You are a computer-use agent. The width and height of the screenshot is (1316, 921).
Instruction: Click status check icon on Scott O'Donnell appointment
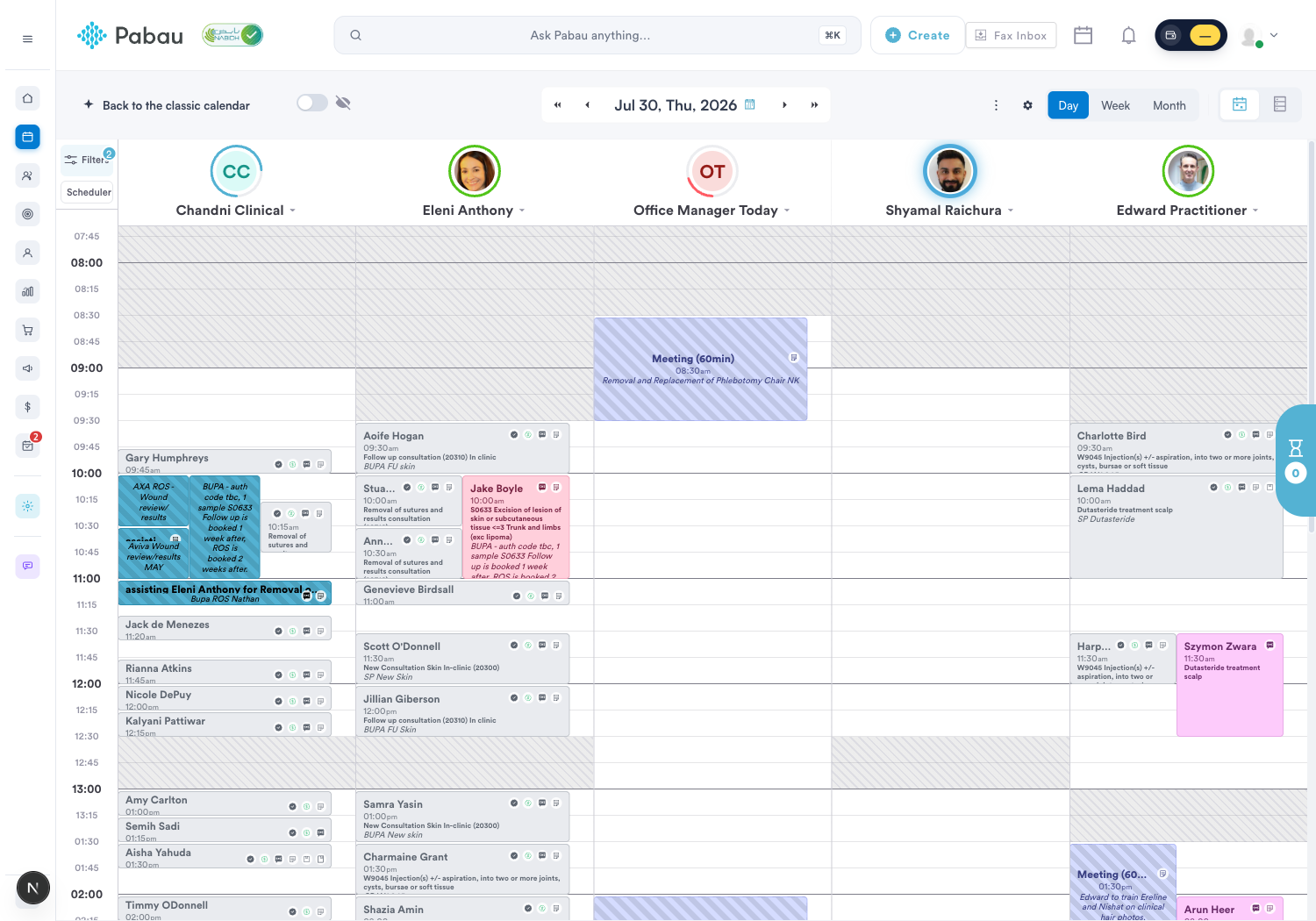tap(514, 645)
